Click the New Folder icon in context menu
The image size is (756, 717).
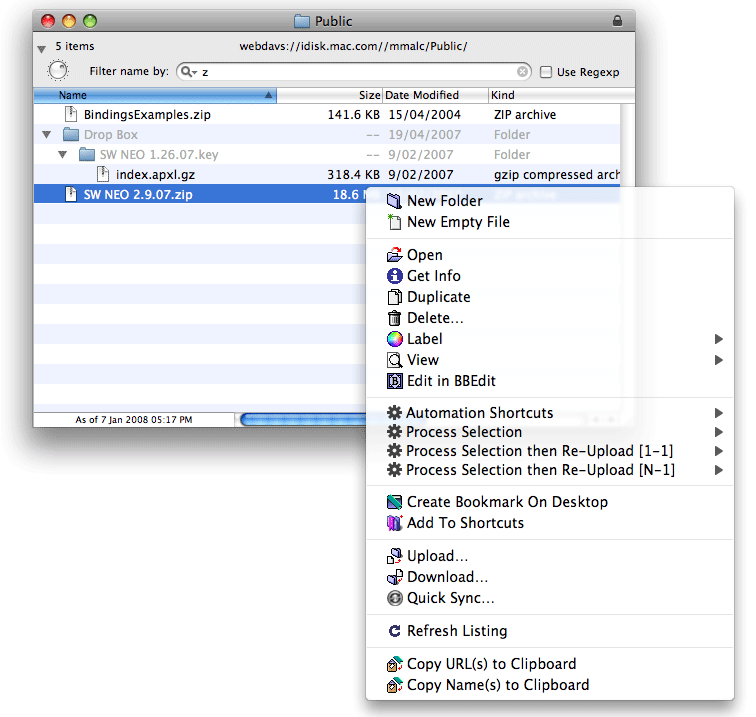click(394, 201)
